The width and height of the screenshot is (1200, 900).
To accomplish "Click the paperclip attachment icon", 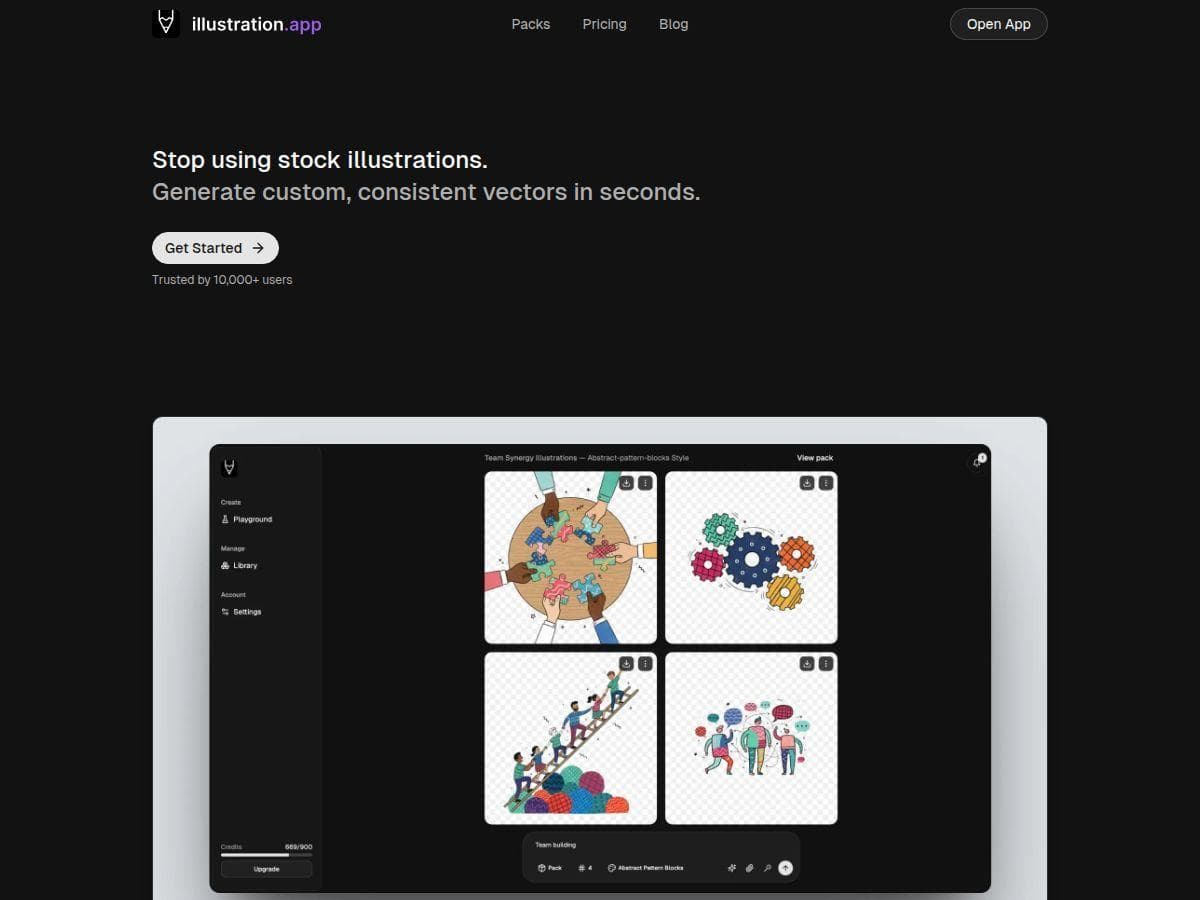I will point(750,867).
